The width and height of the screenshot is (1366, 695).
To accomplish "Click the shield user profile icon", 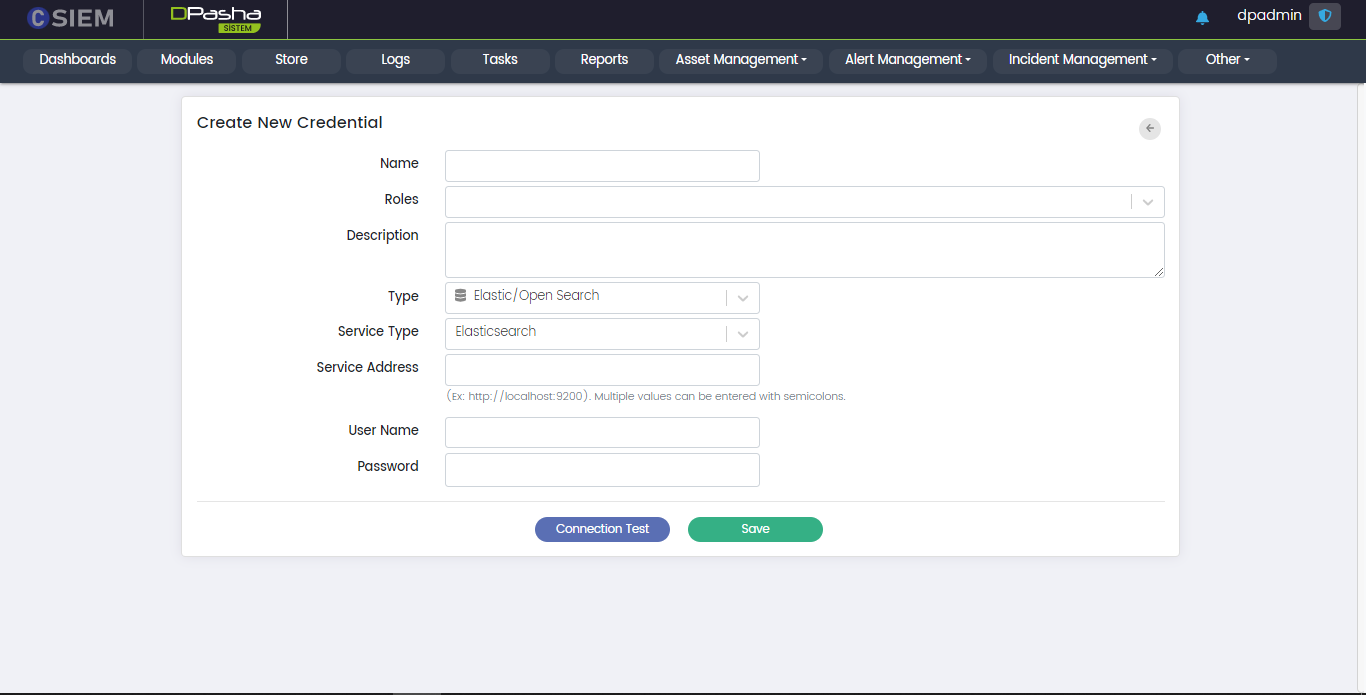I will [1324, 16].
